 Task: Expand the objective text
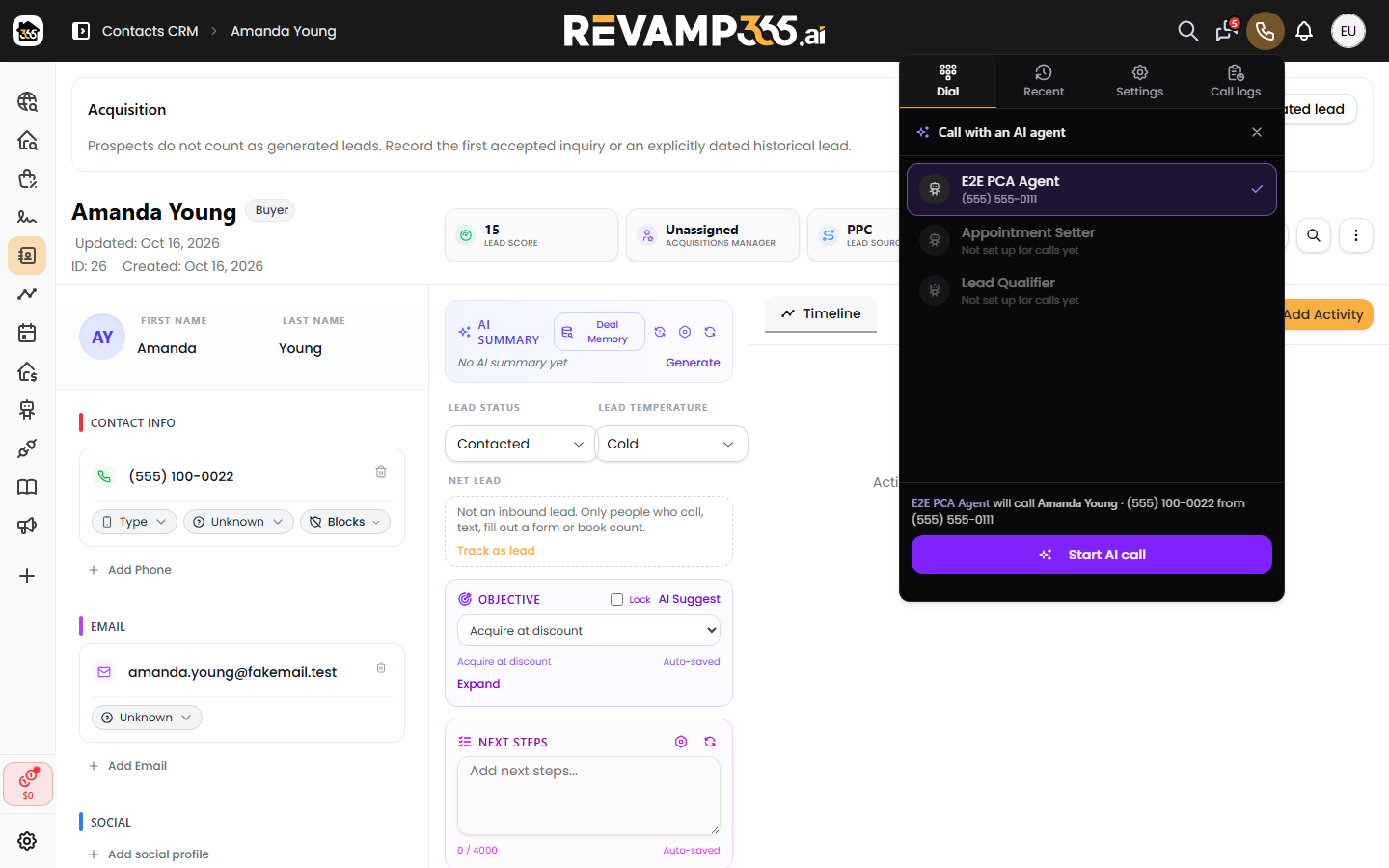click(478, 684)
